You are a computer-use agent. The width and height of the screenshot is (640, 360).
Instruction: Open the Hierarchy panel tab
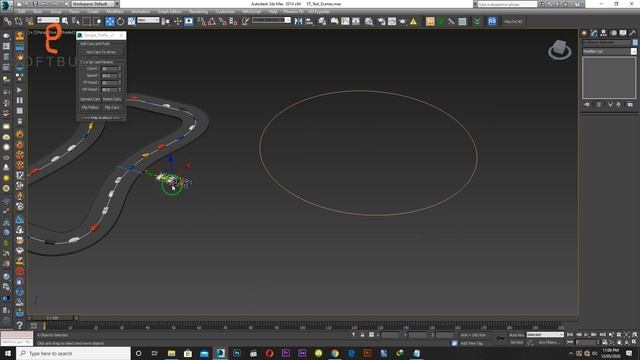point(604,33)
